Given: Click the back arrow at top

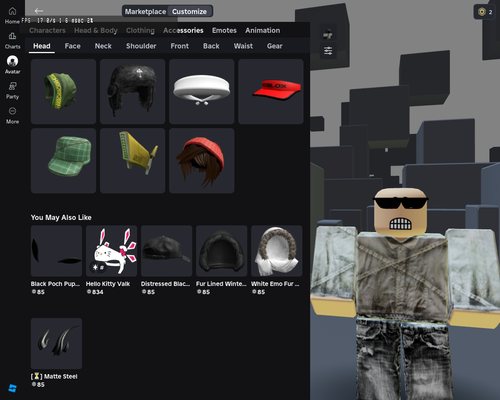Looking at the screenshot, I should 39,11.
